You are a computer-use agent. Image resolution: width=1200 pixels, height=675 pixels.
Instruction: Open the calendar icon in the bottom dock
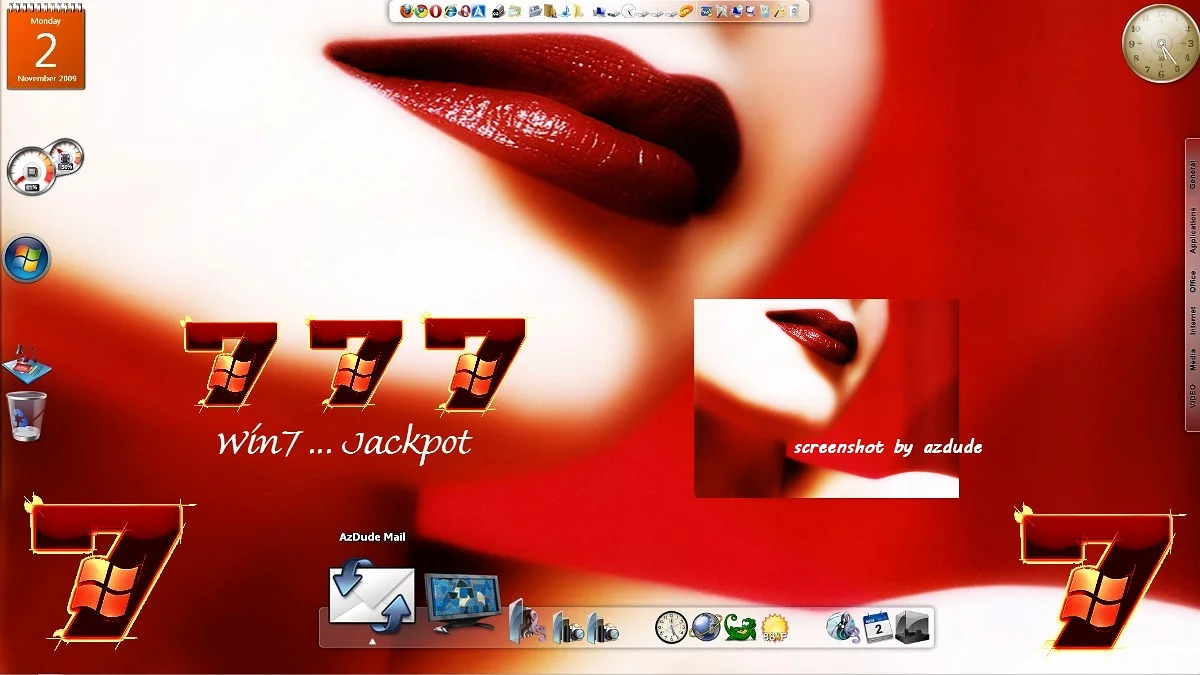coord(878,628)
